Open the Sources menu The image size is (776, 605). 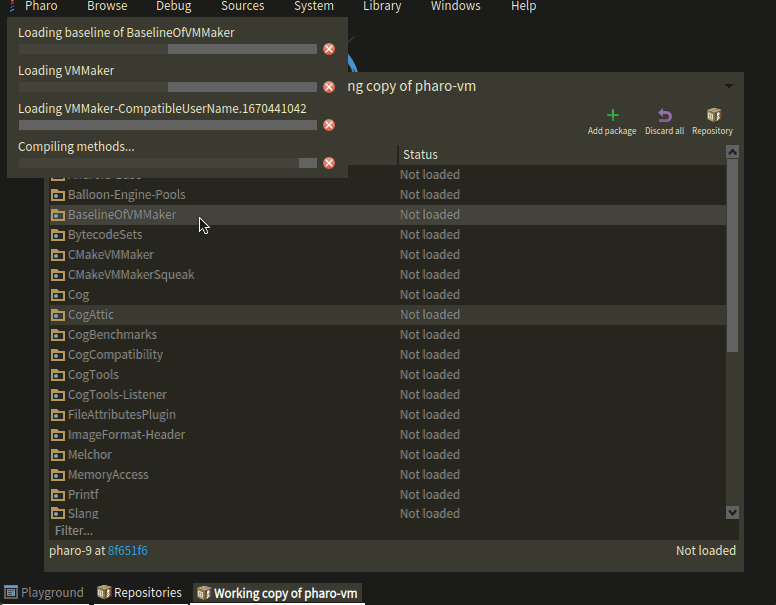242,6
